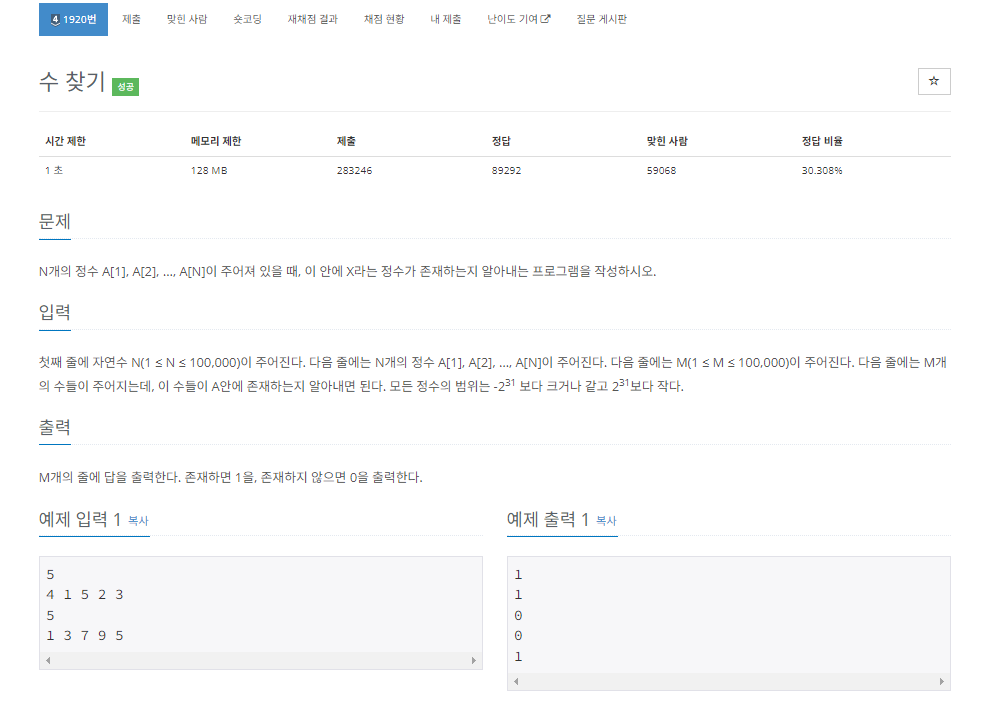Open the 맞힌 사람 tab
The image size is (988, 712).
(x=187, y=20)
